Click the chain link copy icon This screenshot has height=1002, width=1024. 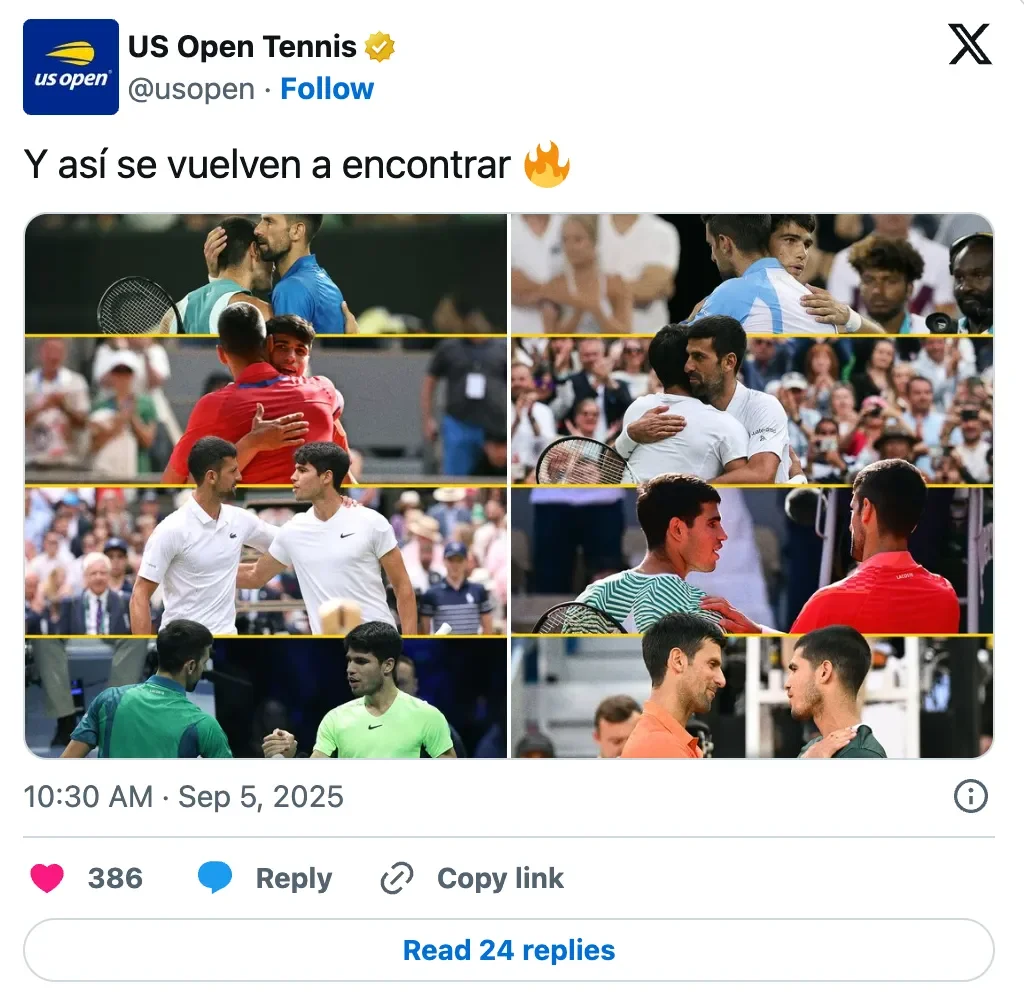click(x=396, y=878)
